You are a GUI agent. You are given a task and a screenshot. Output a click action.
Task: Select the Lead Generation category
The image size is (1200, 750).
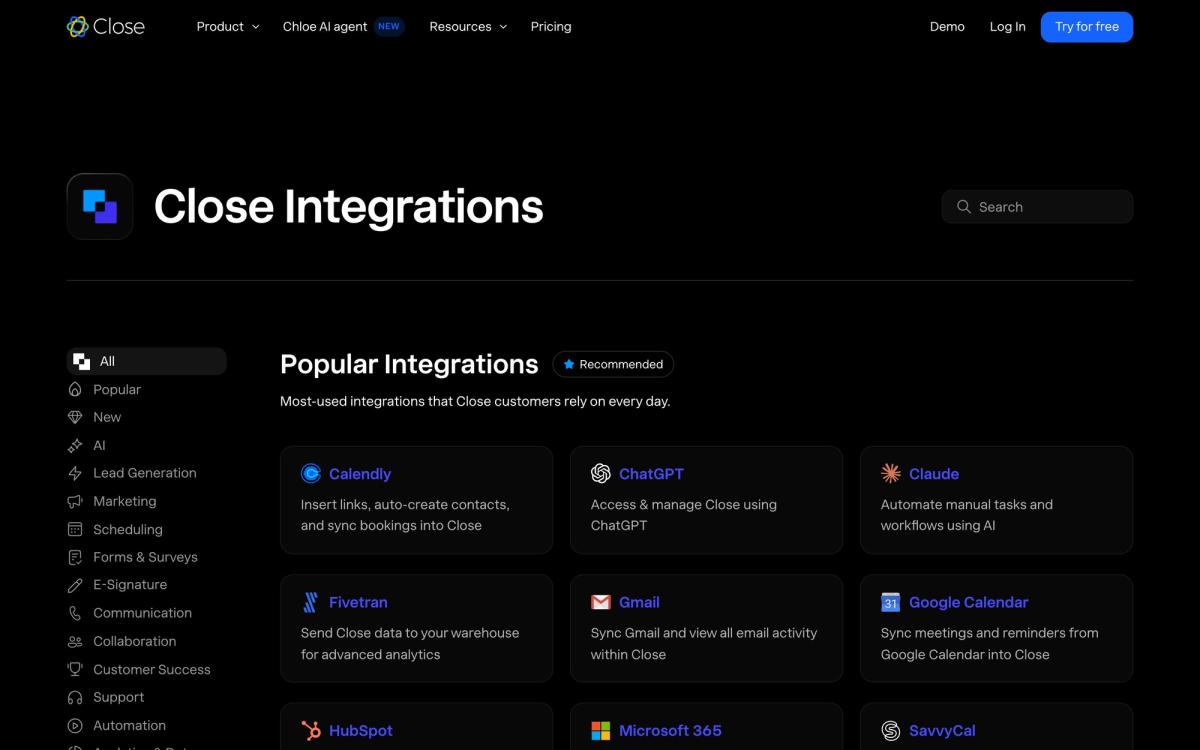(144, 474)
